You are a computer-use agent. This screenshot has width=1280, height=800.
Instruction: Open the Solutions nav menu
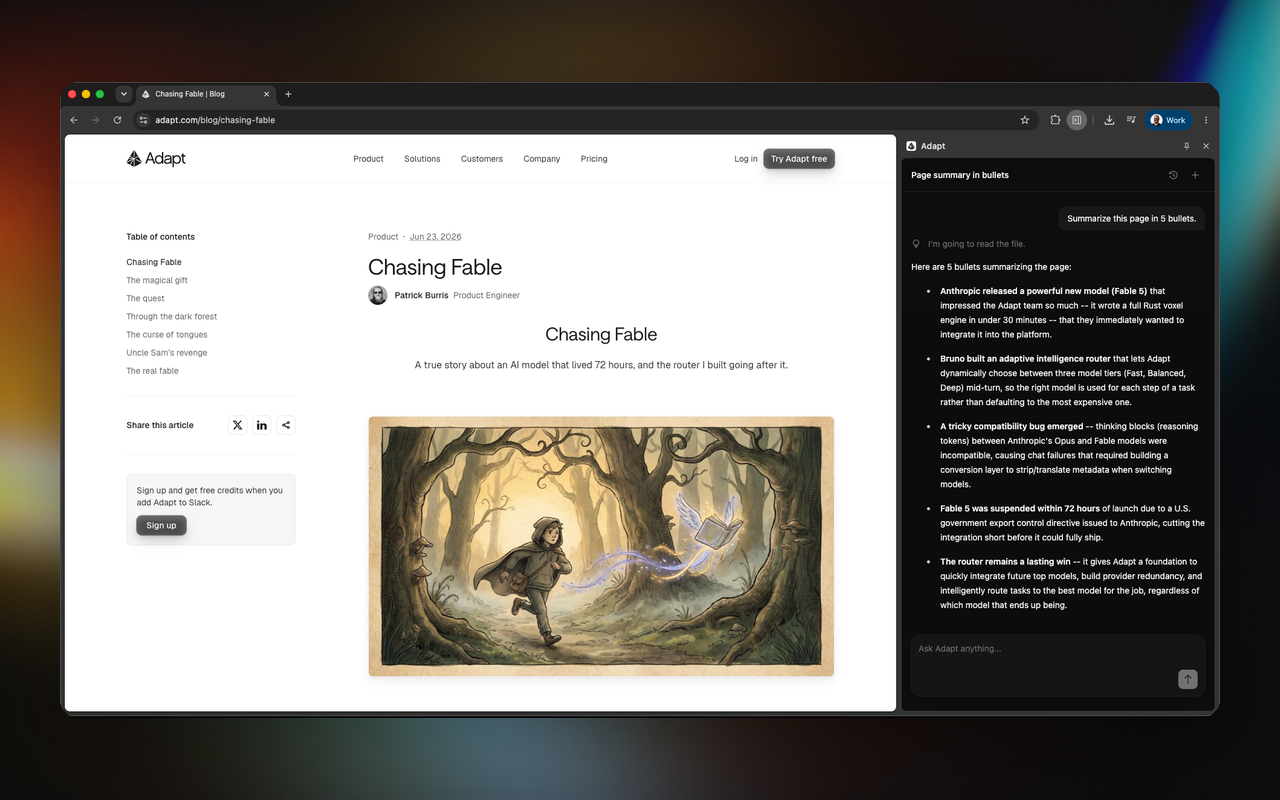click(422, 159)
